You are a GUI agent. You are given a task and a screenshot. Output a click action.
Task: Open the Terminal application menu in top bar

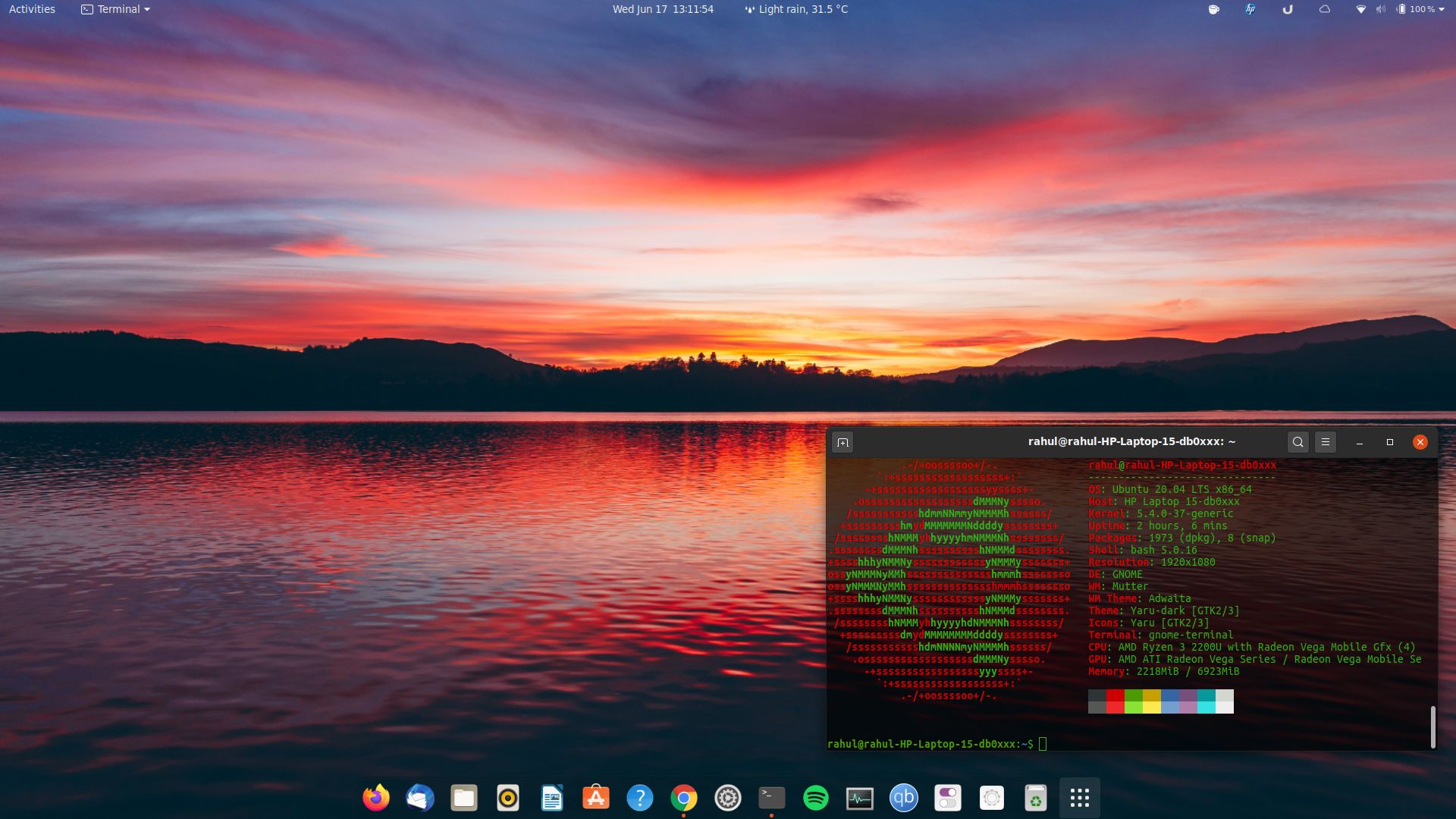[x=114, y=9]
